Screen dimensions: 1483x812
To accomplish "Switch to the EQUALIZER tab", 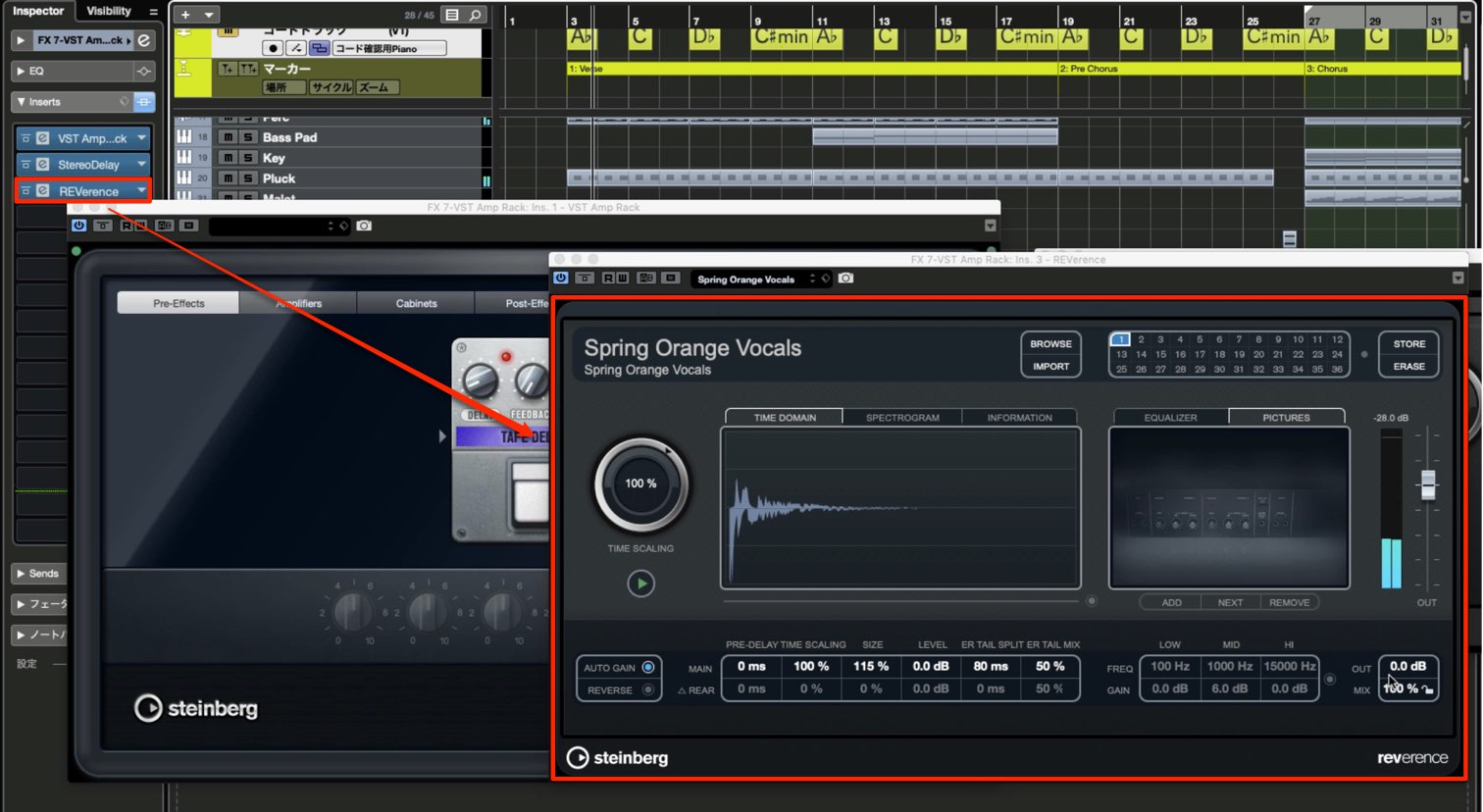I will tap(1170, 418).
